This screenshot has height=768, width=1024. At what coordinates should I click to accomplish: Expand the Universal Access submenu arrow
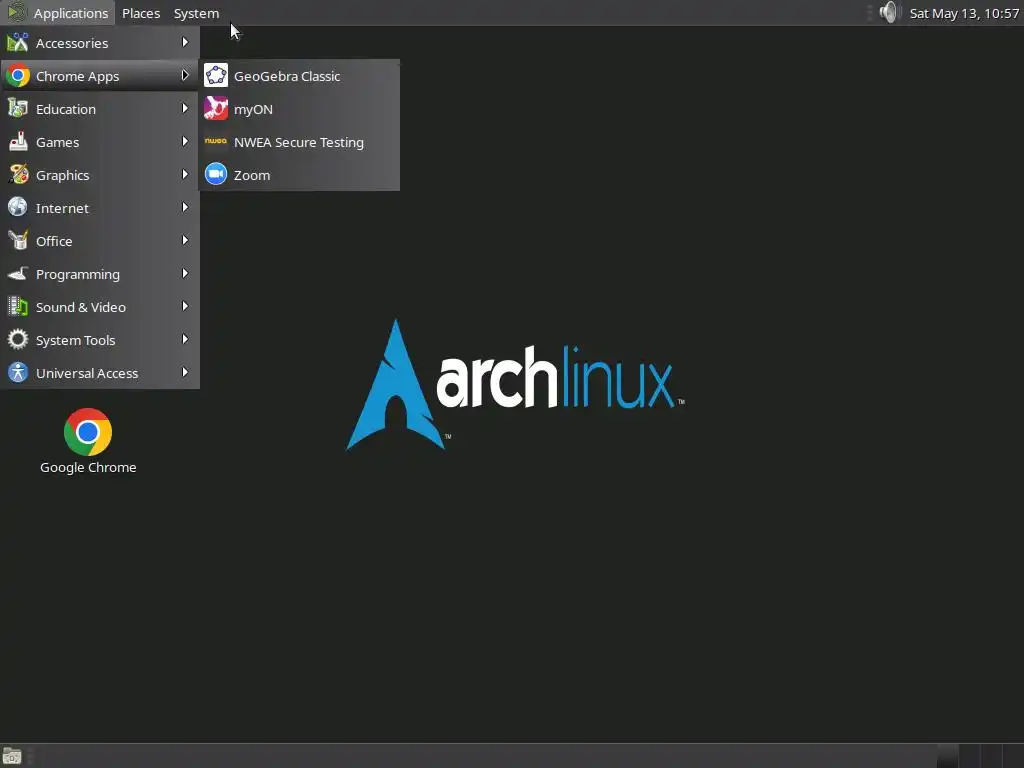pyautogui.click(x=185, y=372)
